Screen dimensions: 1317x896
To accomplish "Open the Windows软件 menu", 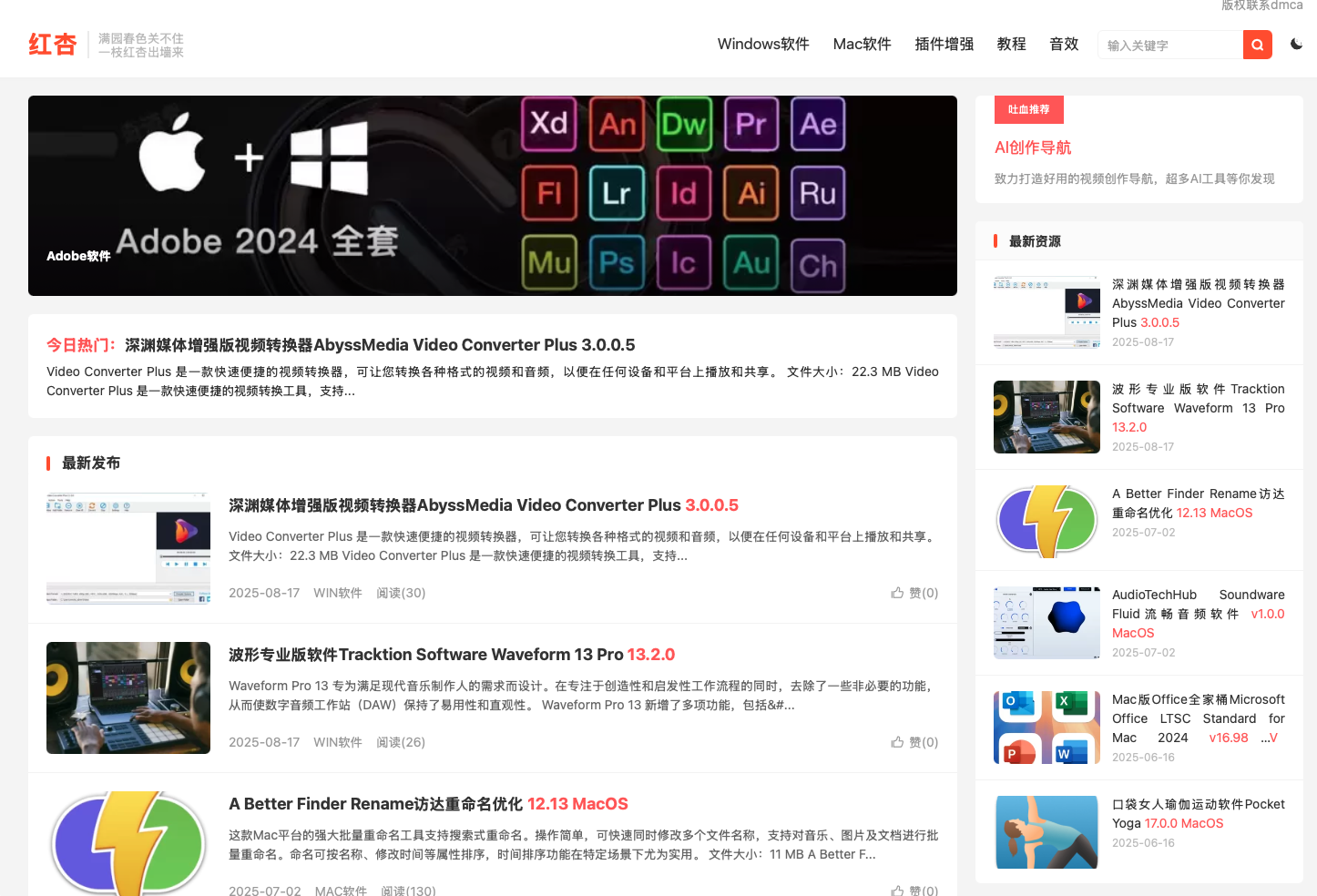I will click(x=762, y=43).
